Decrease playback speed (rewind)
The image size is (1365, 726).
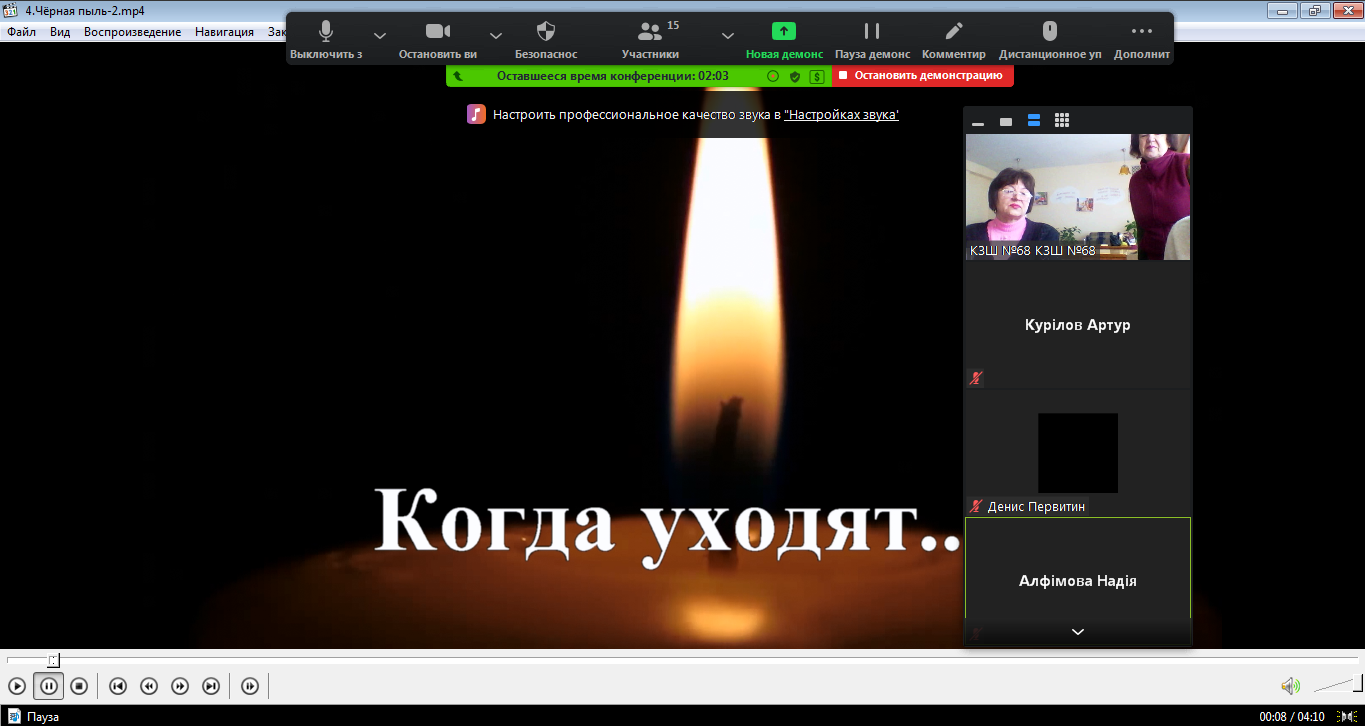click(149, 686)
